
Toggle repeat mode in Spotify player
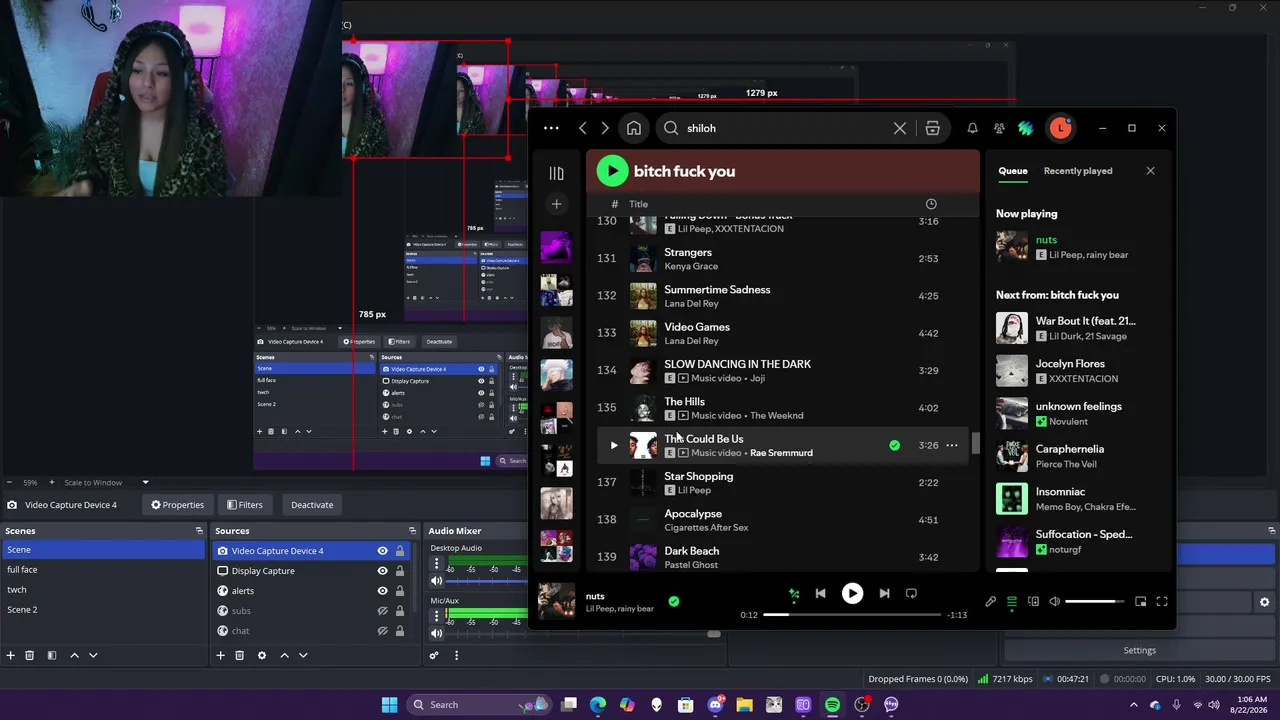911,593
